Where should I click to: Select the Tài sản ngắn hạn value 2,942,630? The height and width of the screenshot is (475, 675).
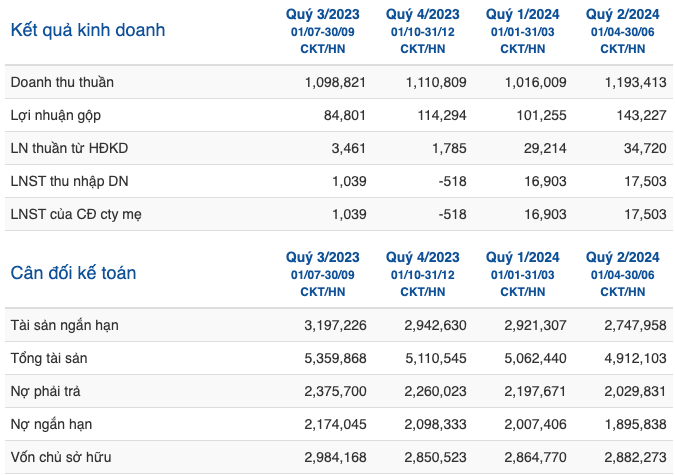[435, 325]
